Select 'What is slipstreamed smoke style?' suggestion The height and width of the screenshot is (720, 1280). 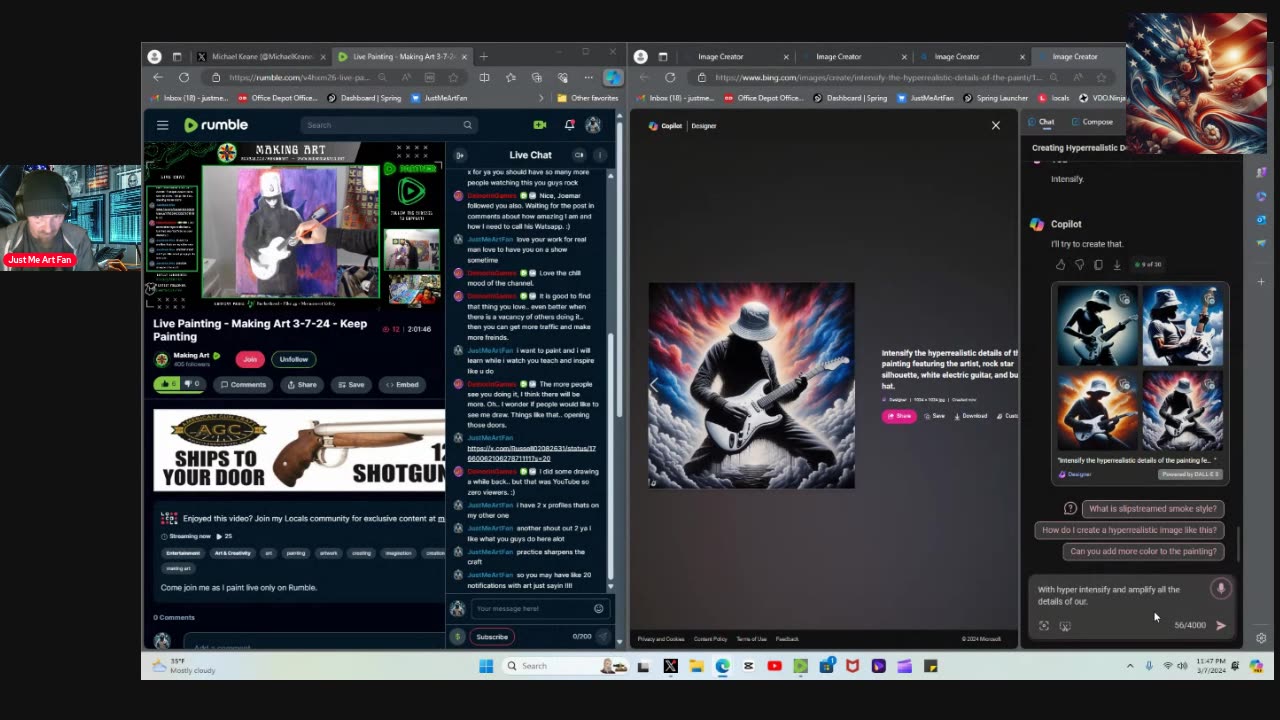point(1152,509)
